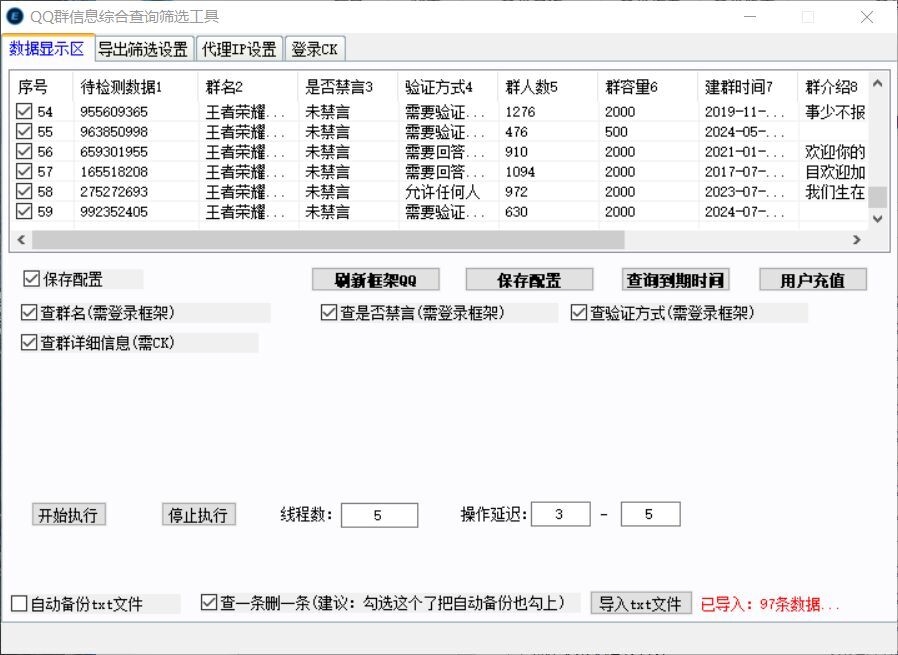
Task: Click 已导入：97条数据 status text
Action: (x=770, y=603)
